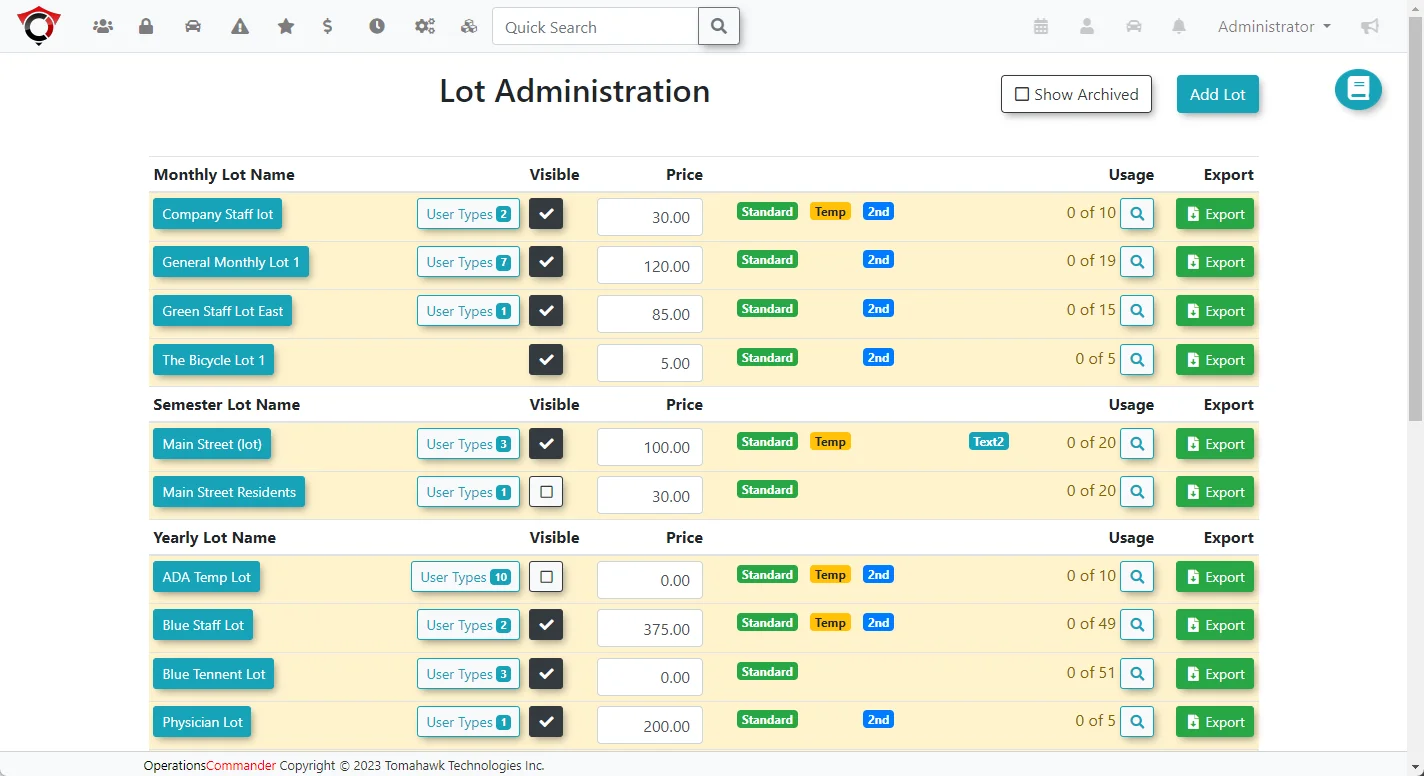Open User Types for General Monthly Lot 1

(468, 262)
